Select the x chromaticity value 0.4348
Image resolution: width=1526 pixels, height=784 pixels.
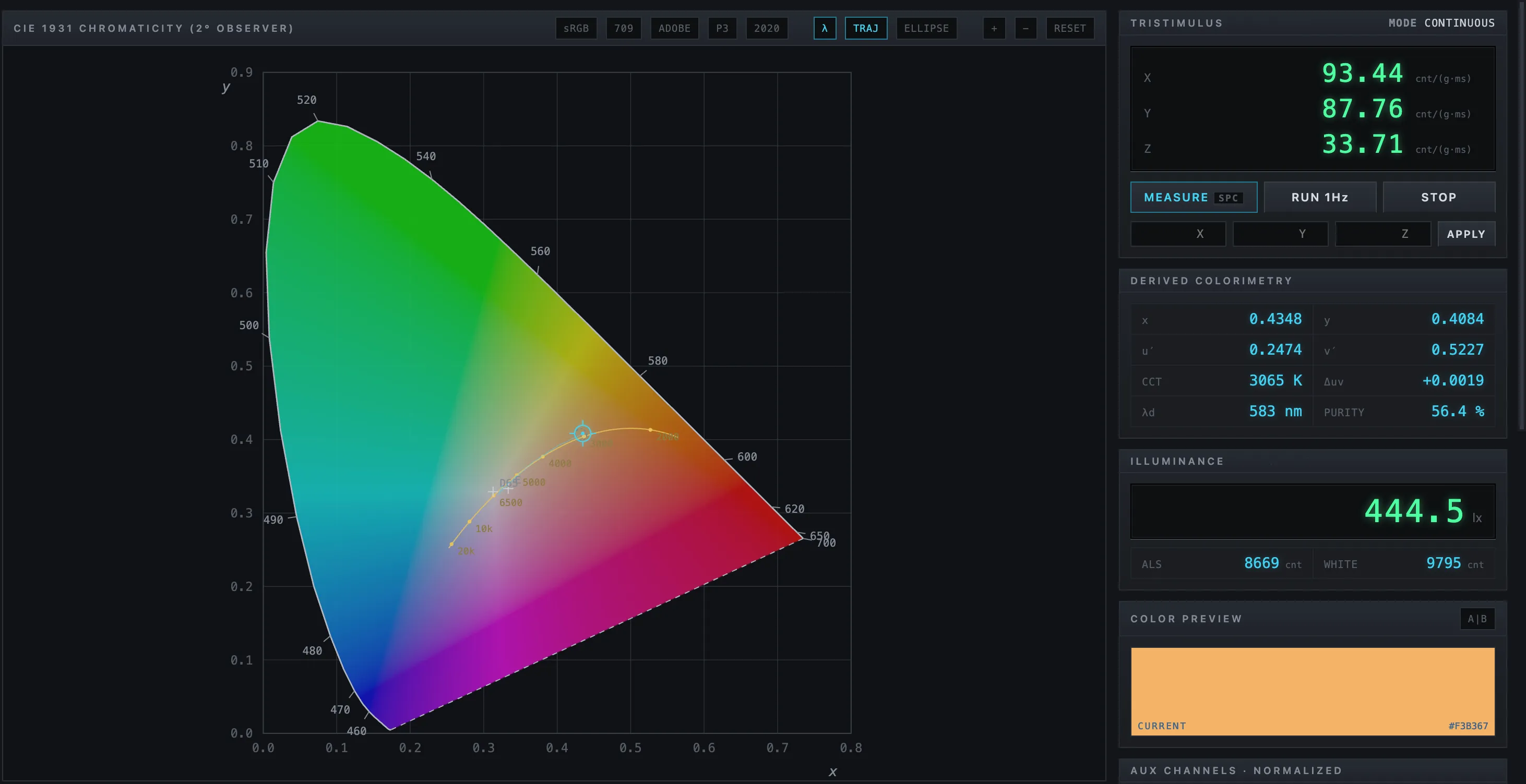pos(1275,319)
